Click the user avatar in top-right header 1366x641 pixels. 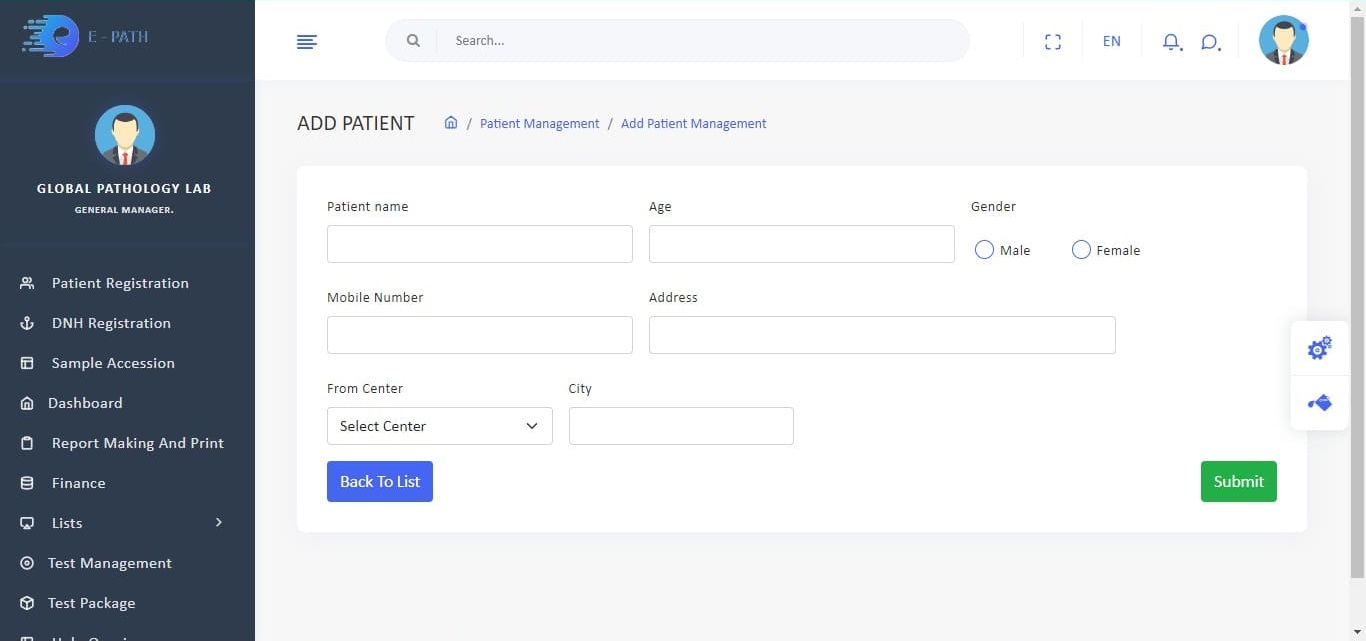click(x=1283, y=41)
